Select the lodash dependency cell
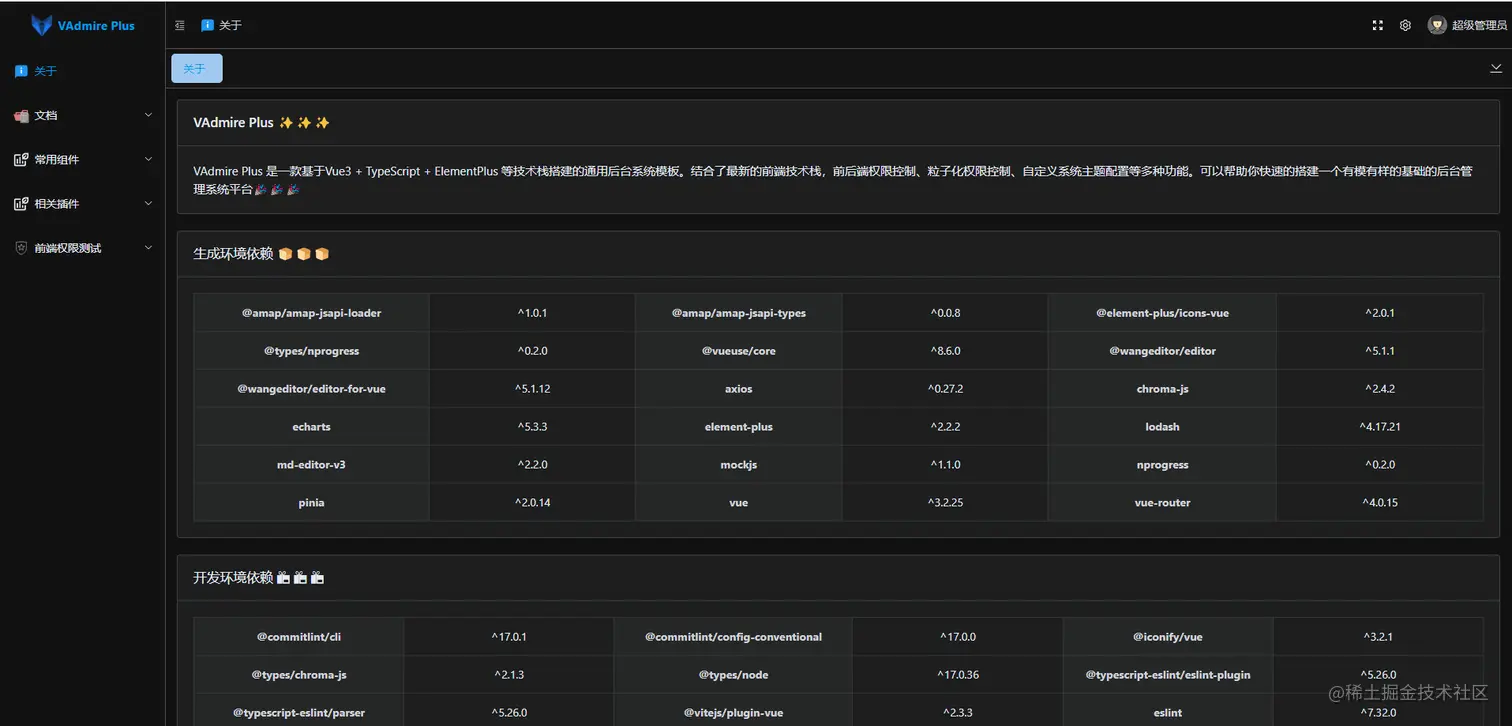Screen dimensions: 1512x726 tap(1162, 427)
